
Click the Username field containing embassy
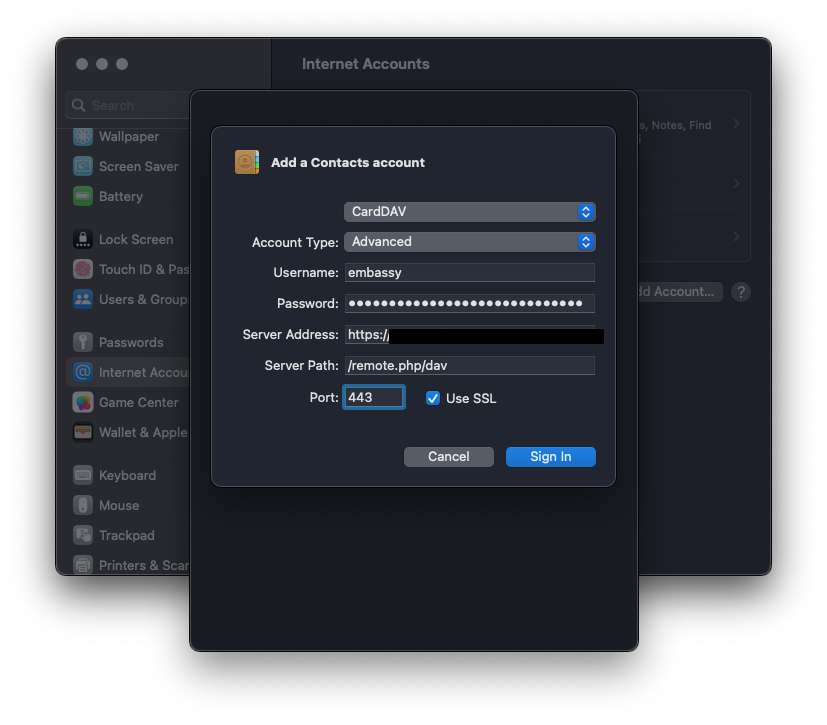[x=469, y=272]
